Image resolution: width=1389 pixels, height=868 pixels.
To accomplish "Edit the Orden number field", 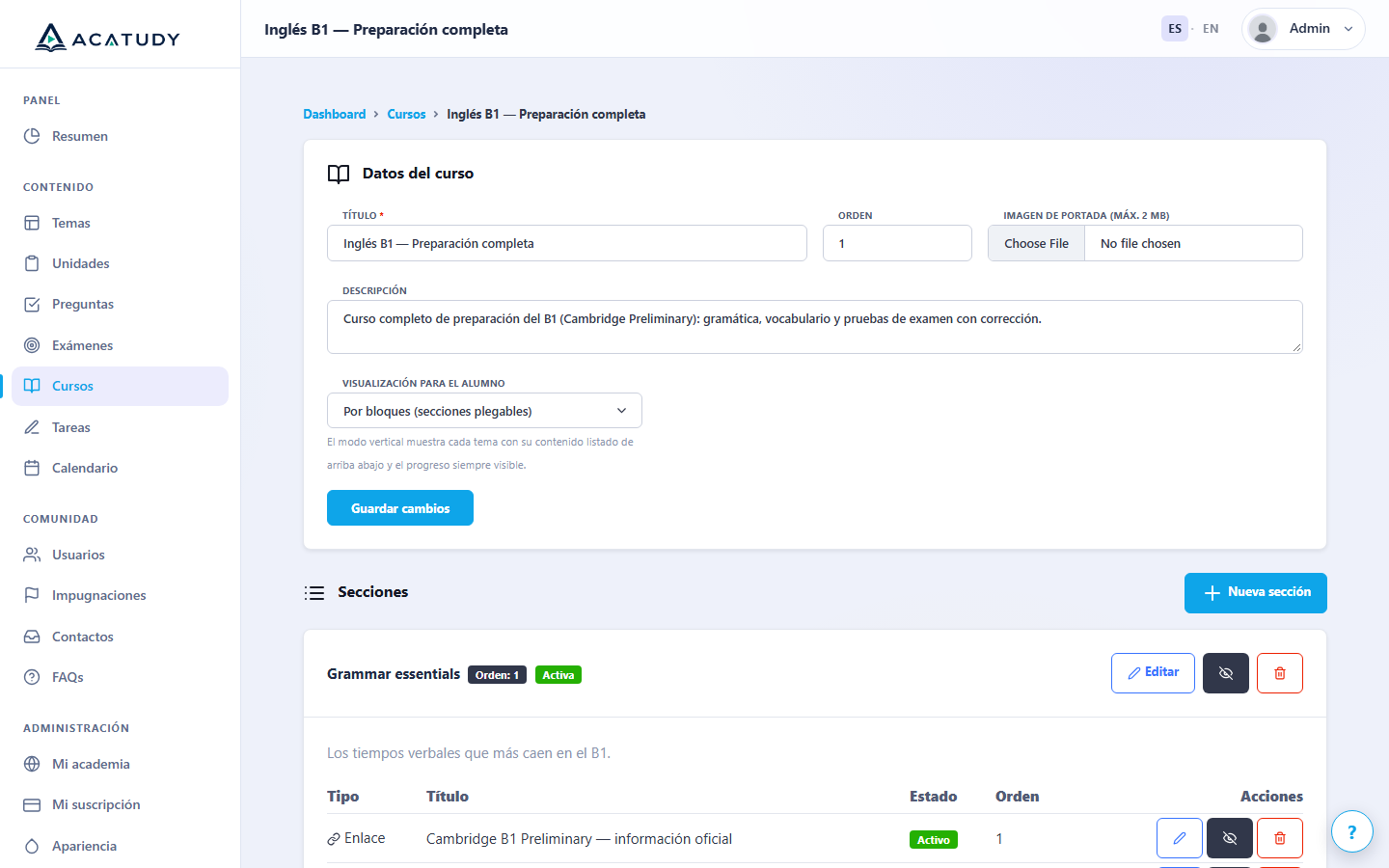I will pos(897,243).
